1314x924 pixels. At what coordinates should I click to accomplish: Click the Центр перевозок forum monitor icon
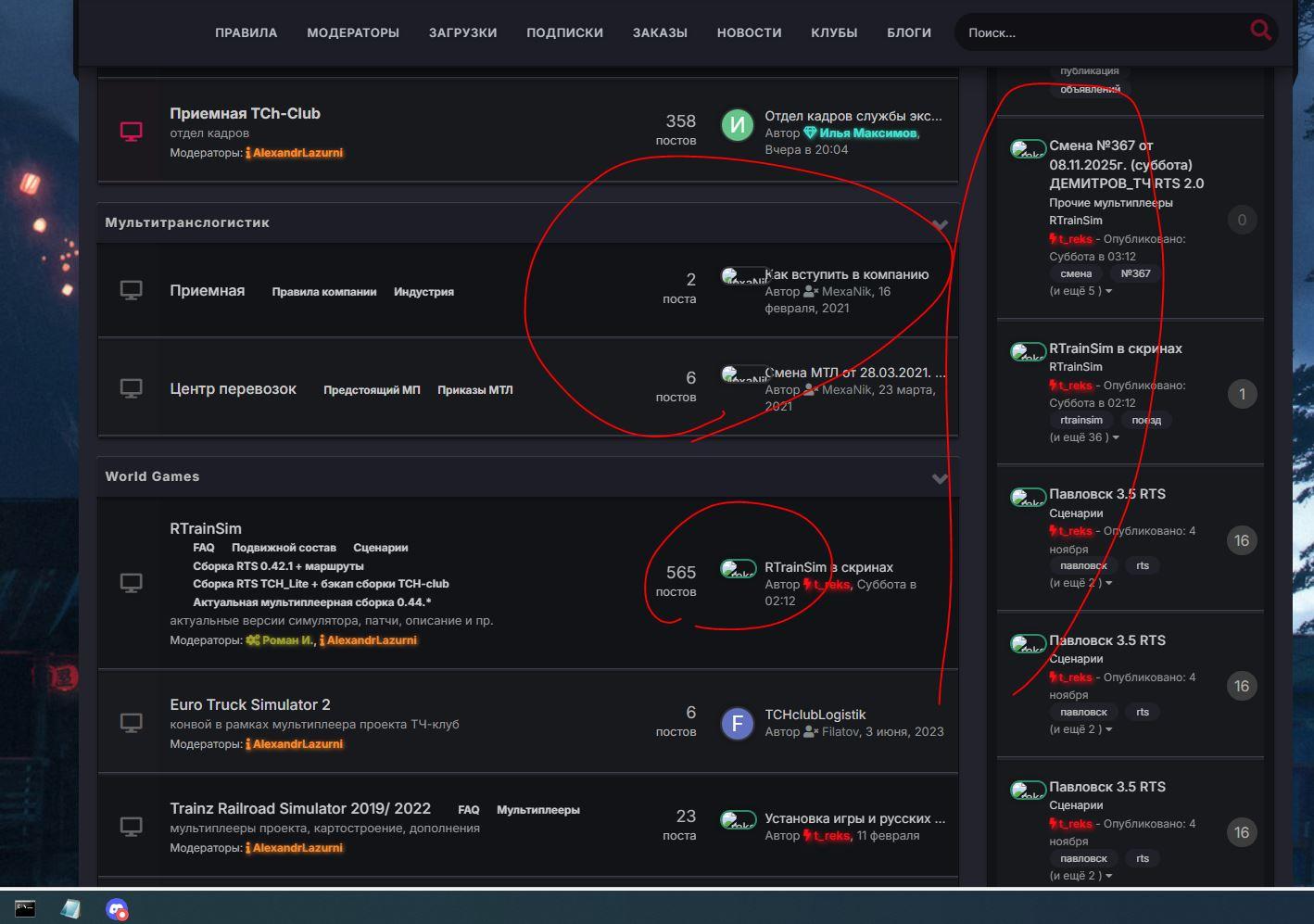pos(132,387)
